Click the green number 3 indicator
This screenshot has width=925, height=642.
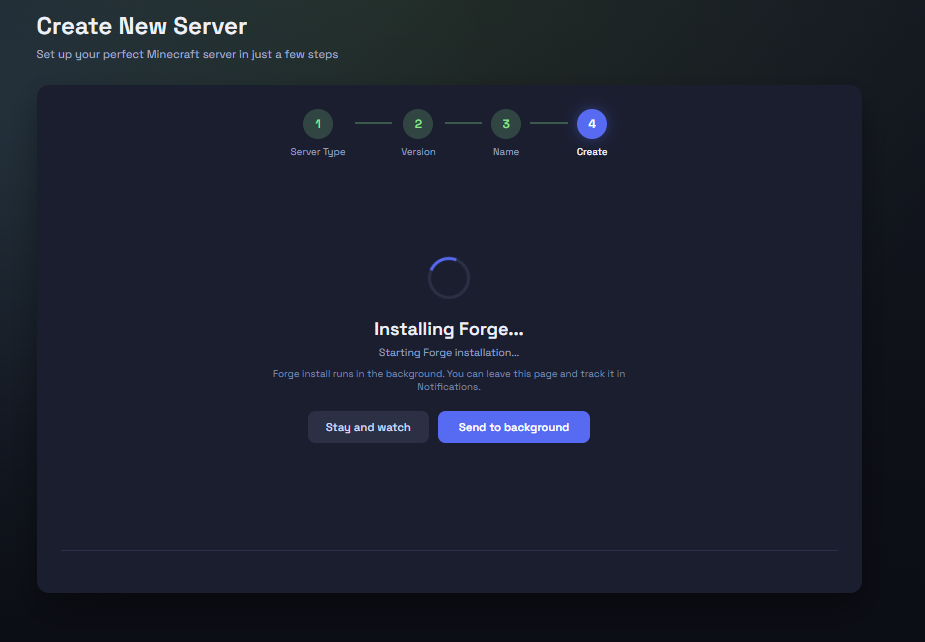(x=505, y=123)
